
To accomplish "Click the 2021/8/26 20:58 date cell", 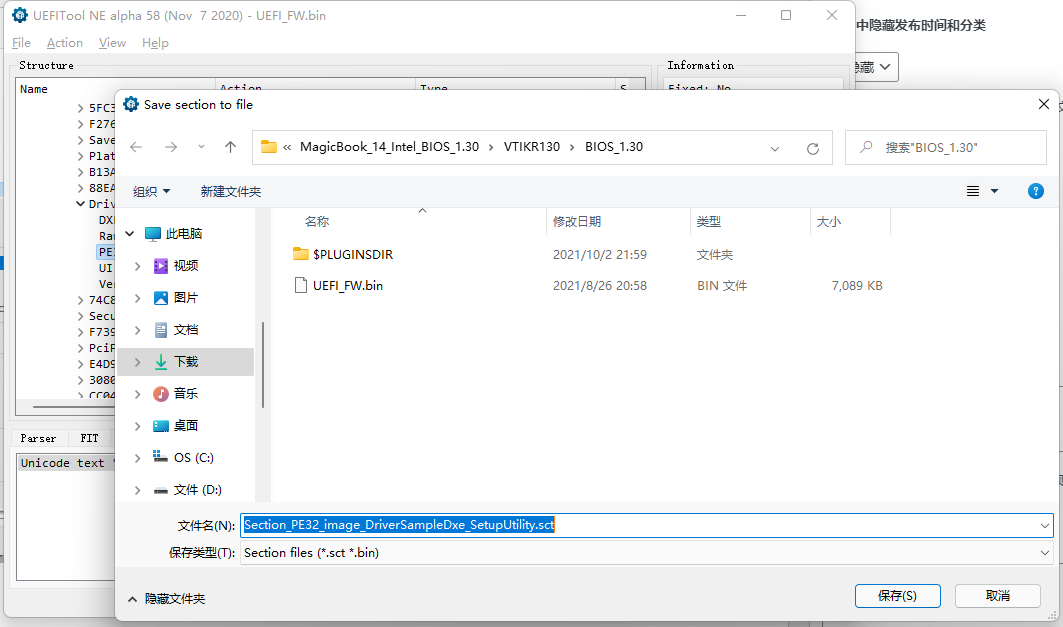I will [599, 286].
